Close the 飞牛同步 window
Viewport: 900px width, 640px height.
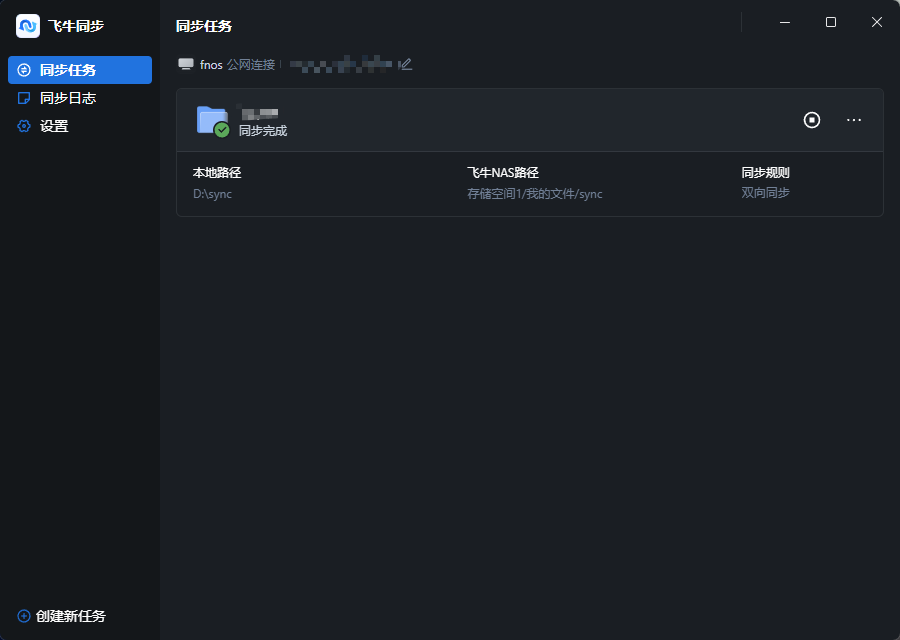click(876, 22)
